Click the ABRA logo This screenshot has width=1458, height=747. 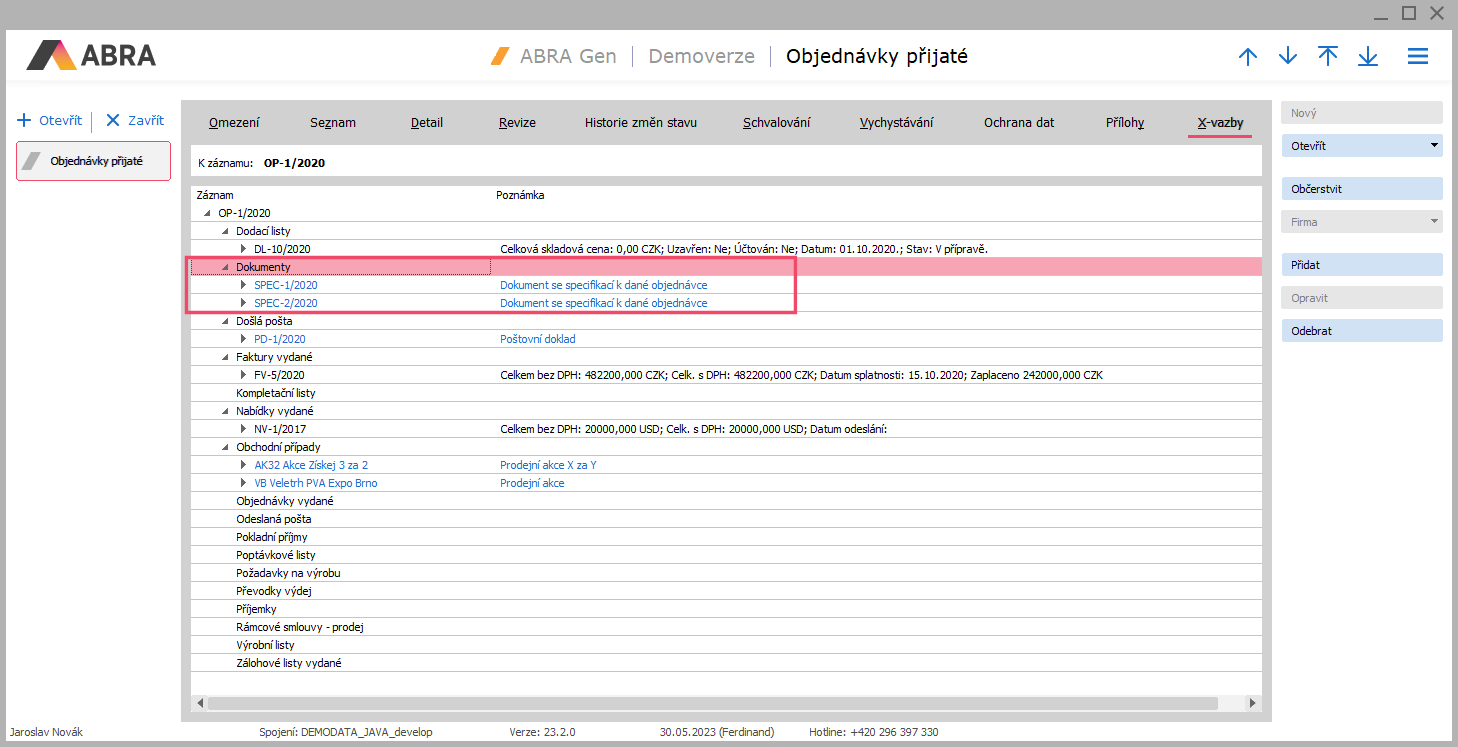pos(92,55)
